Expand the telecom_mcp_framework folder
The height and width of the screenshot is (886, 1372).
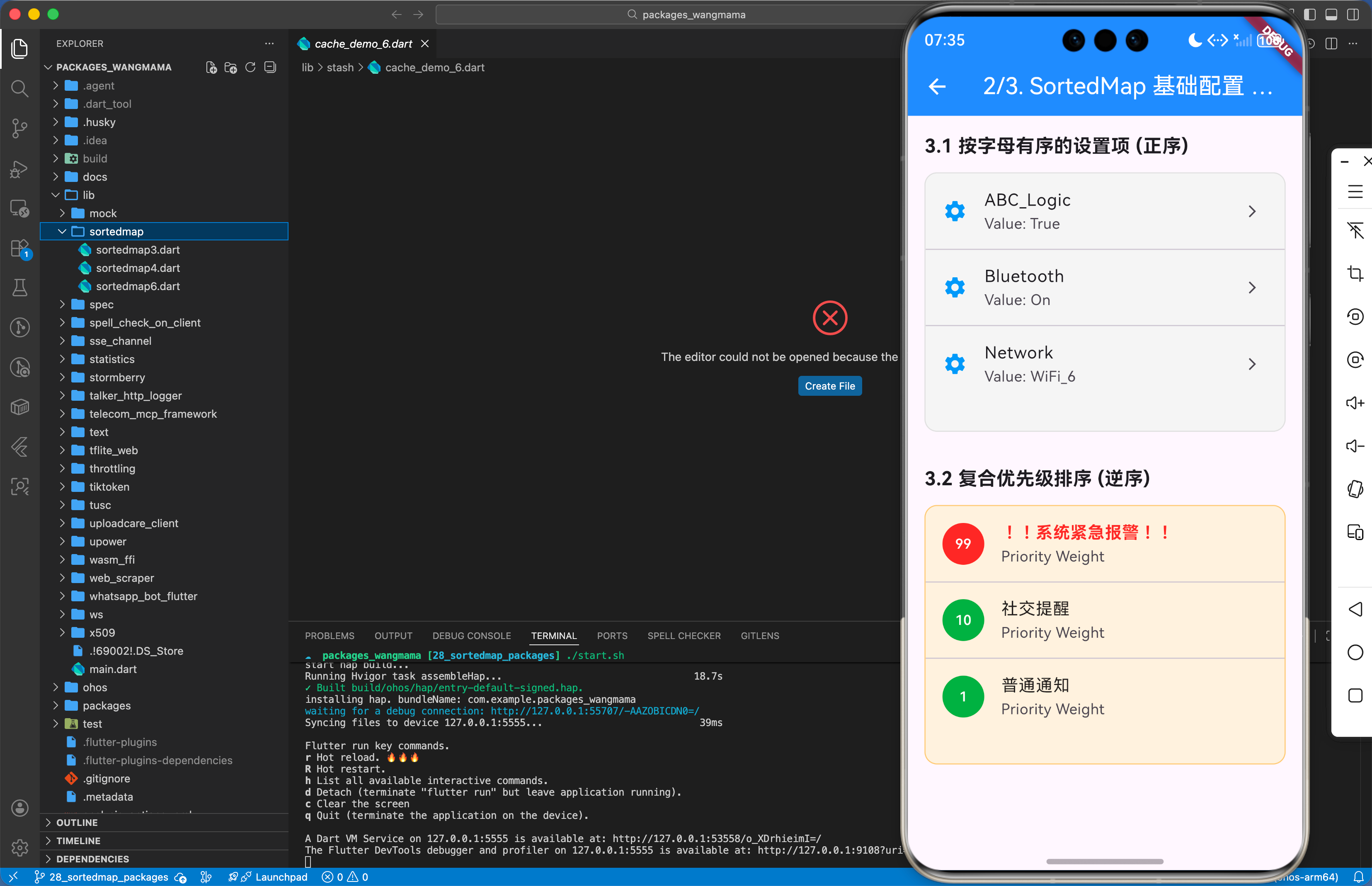click(x=153, y=414)
